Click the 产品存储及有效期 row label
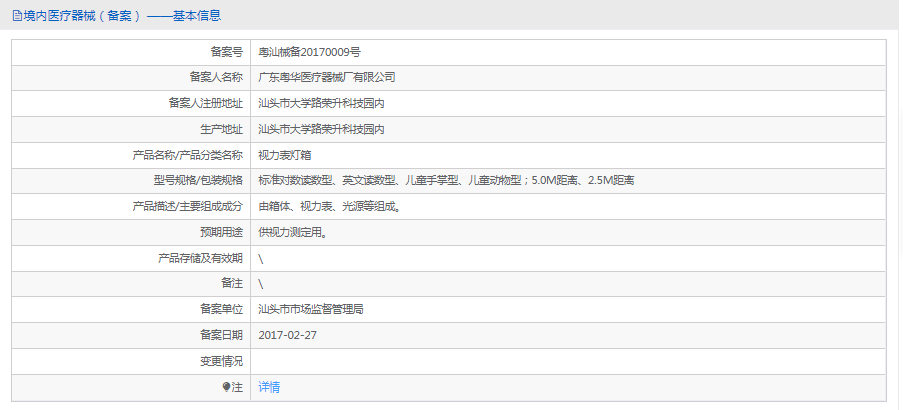 pos(200,258)
